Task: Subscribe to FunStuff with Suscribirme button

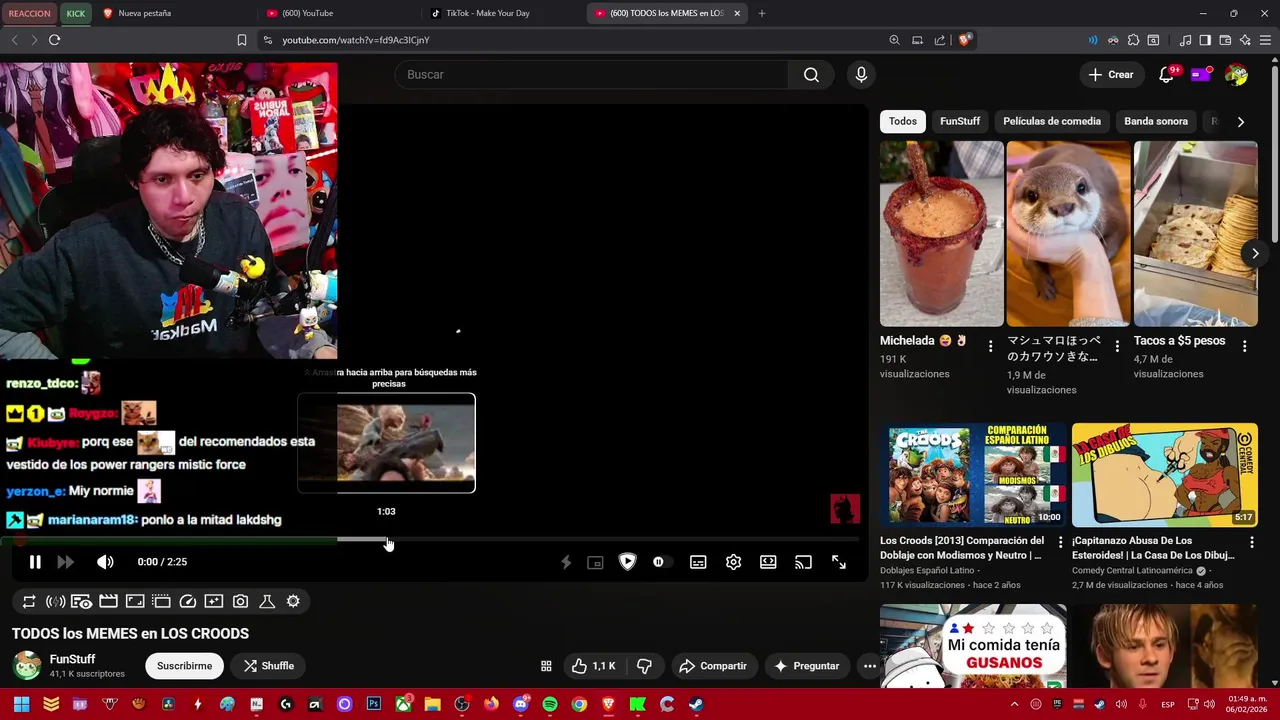Action: (x=185, y=666)
